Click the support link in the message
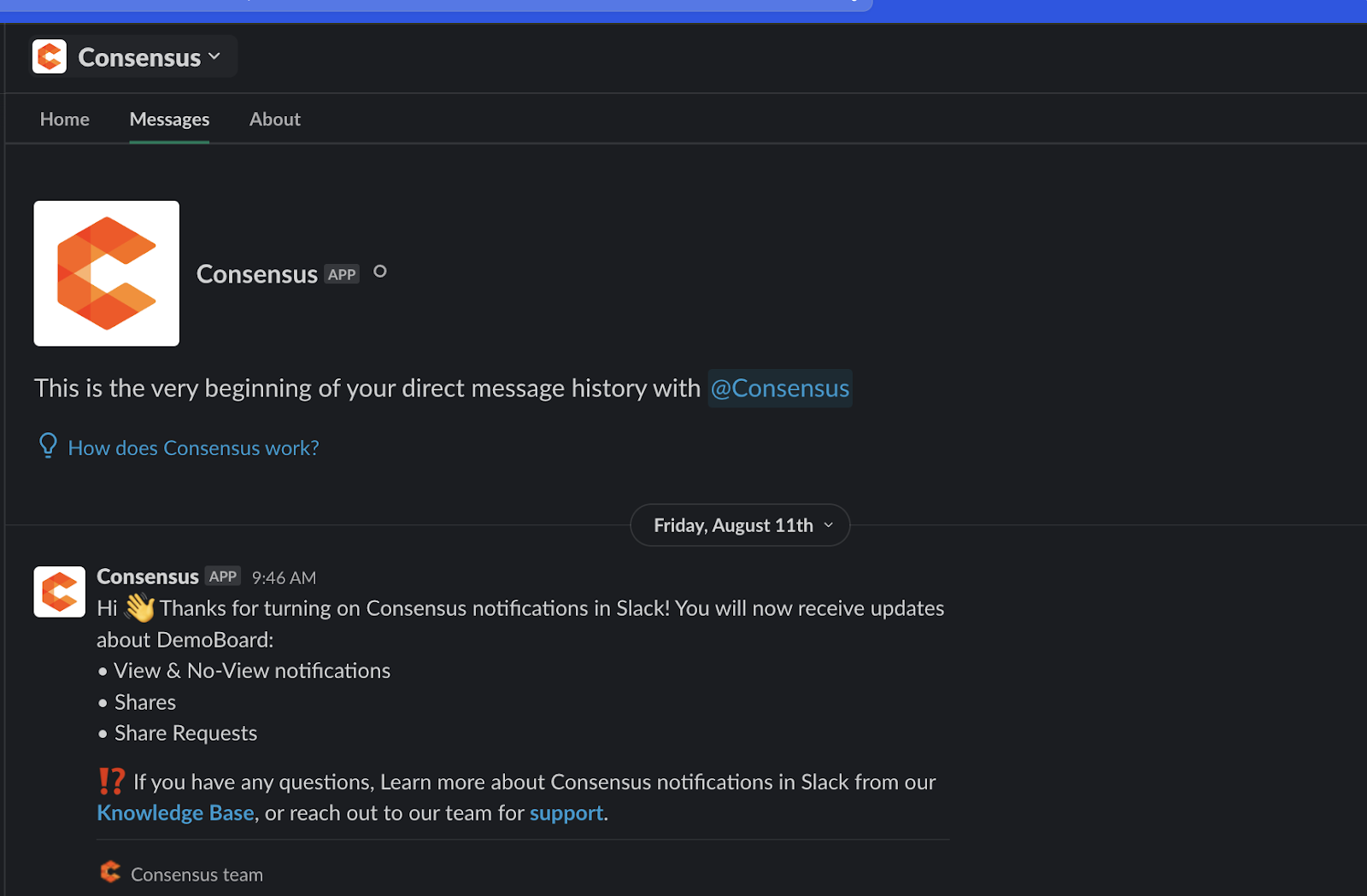 pyautogui.click(x=566, y=813)
